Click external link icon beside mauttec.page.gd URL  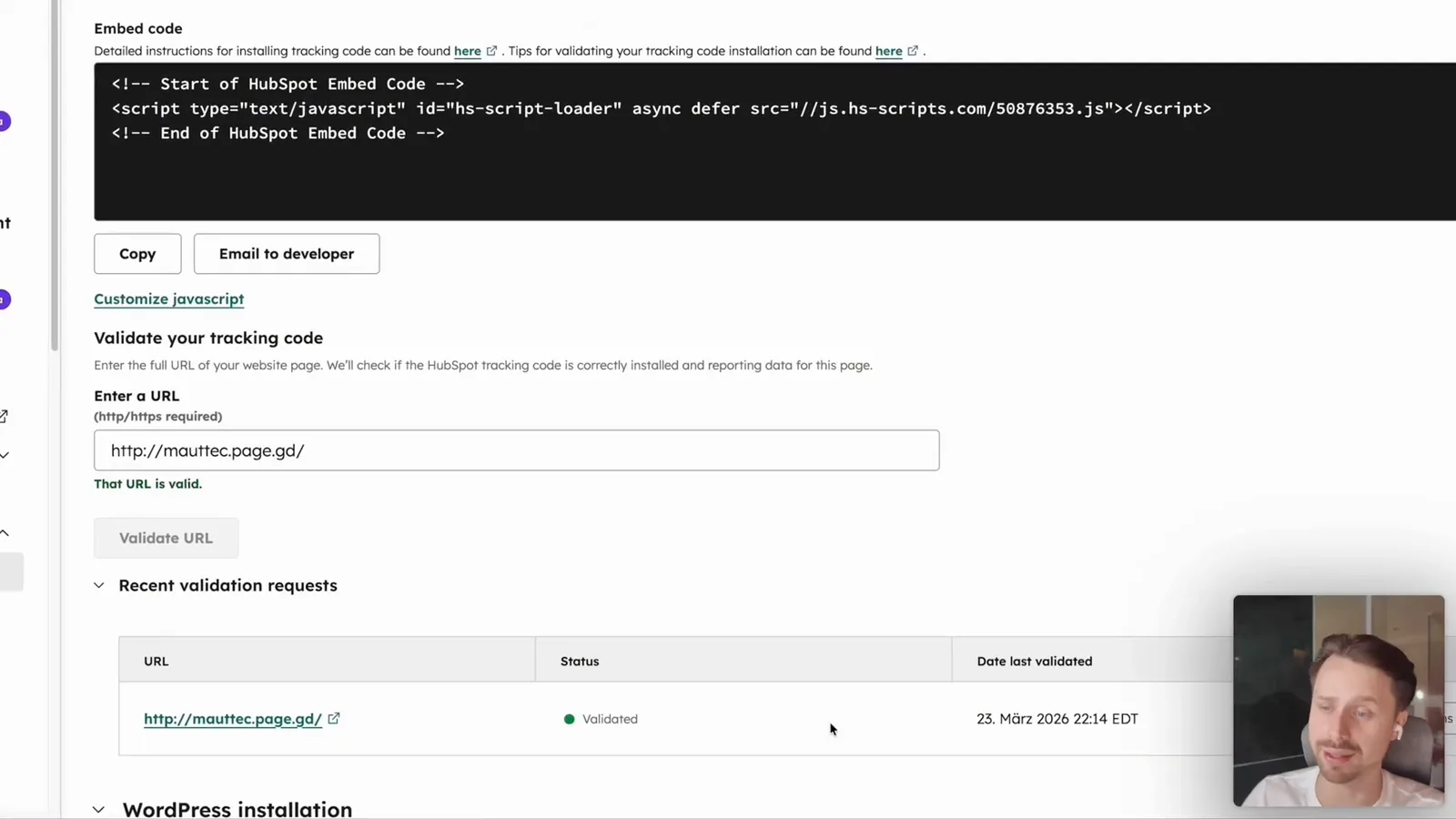(x=334, y=718)
